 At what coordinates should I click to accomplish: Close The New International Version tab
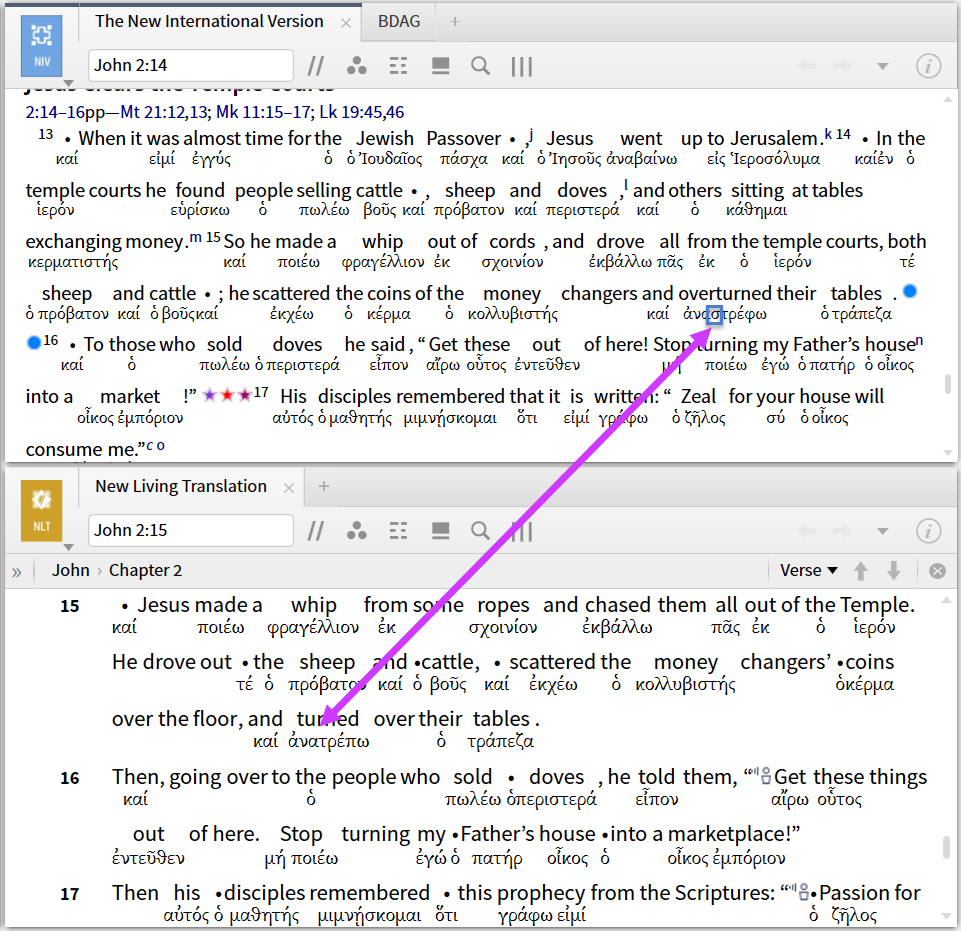point(346,23)
